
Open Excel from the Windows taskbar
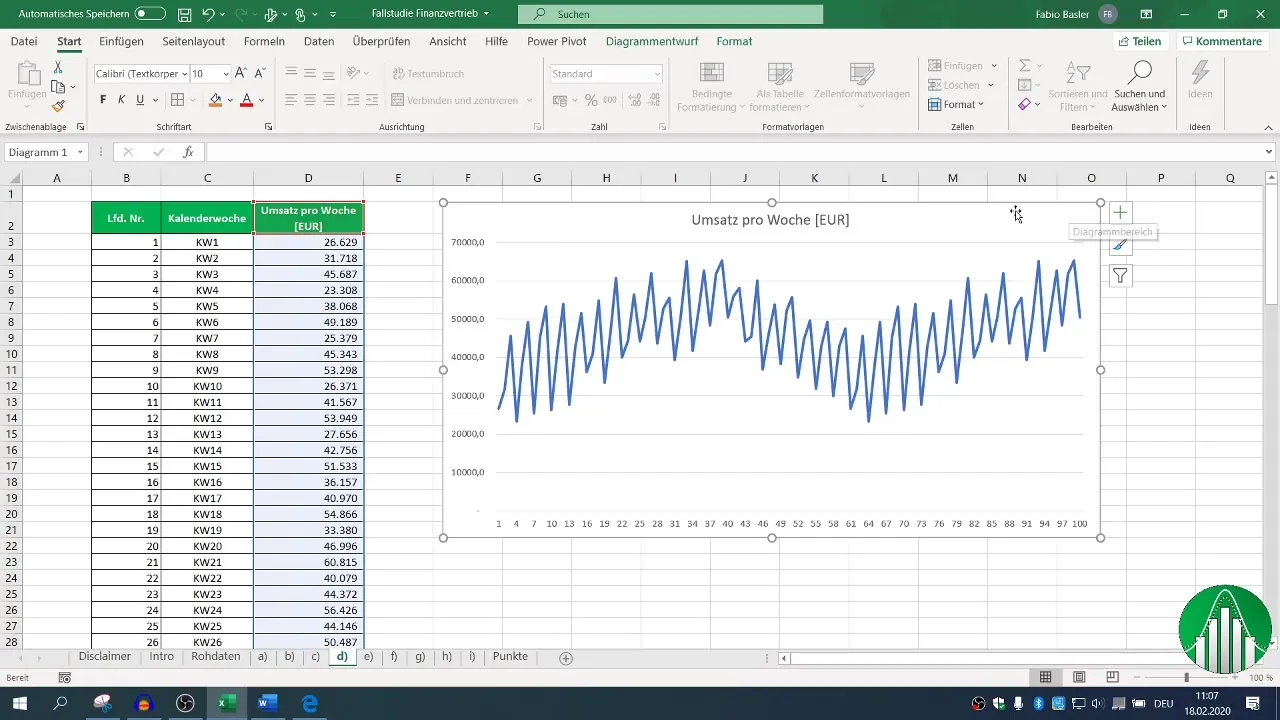227,703
